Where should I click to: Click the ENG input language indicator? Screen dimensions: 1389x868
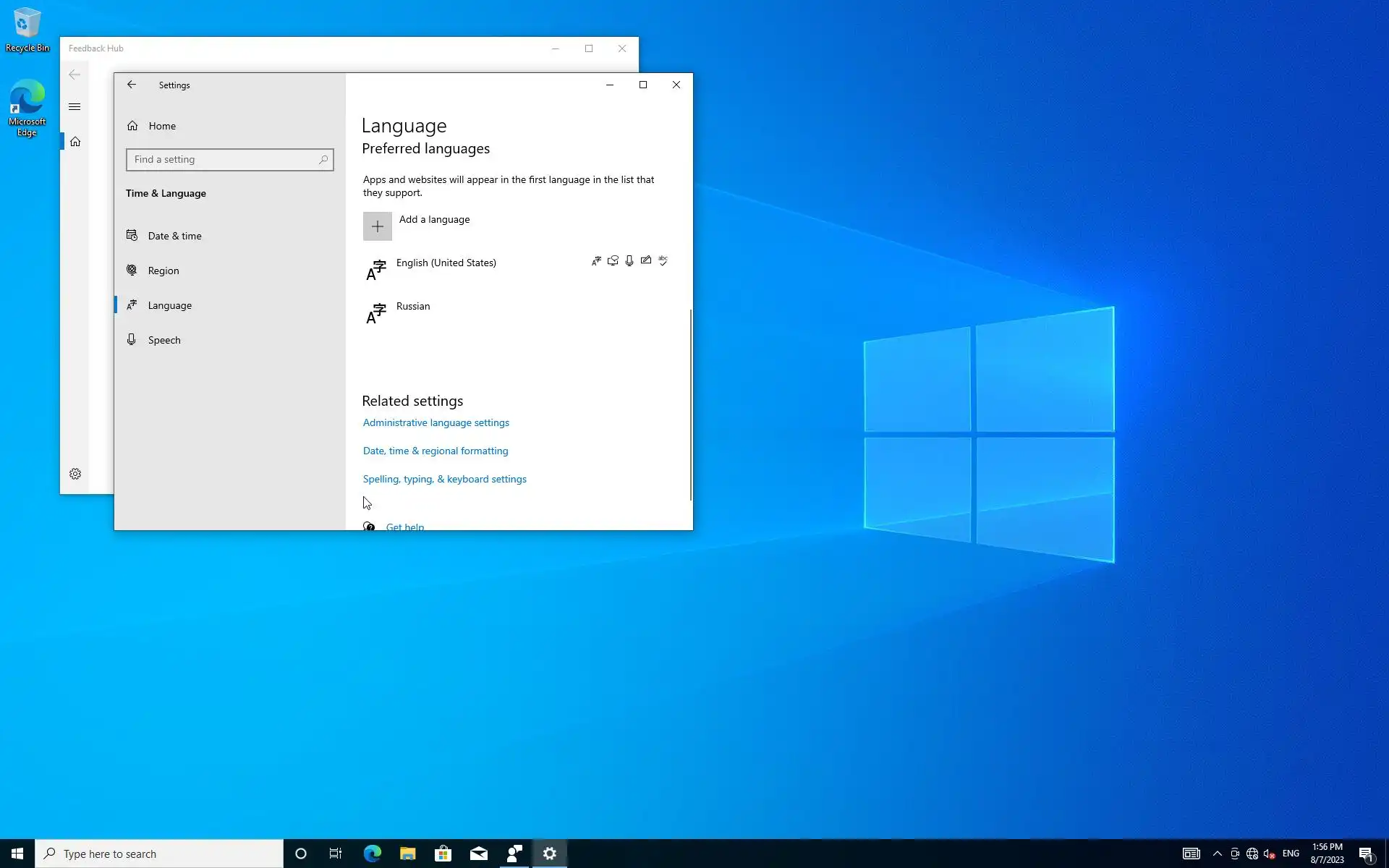click(x=1291, y=854)
